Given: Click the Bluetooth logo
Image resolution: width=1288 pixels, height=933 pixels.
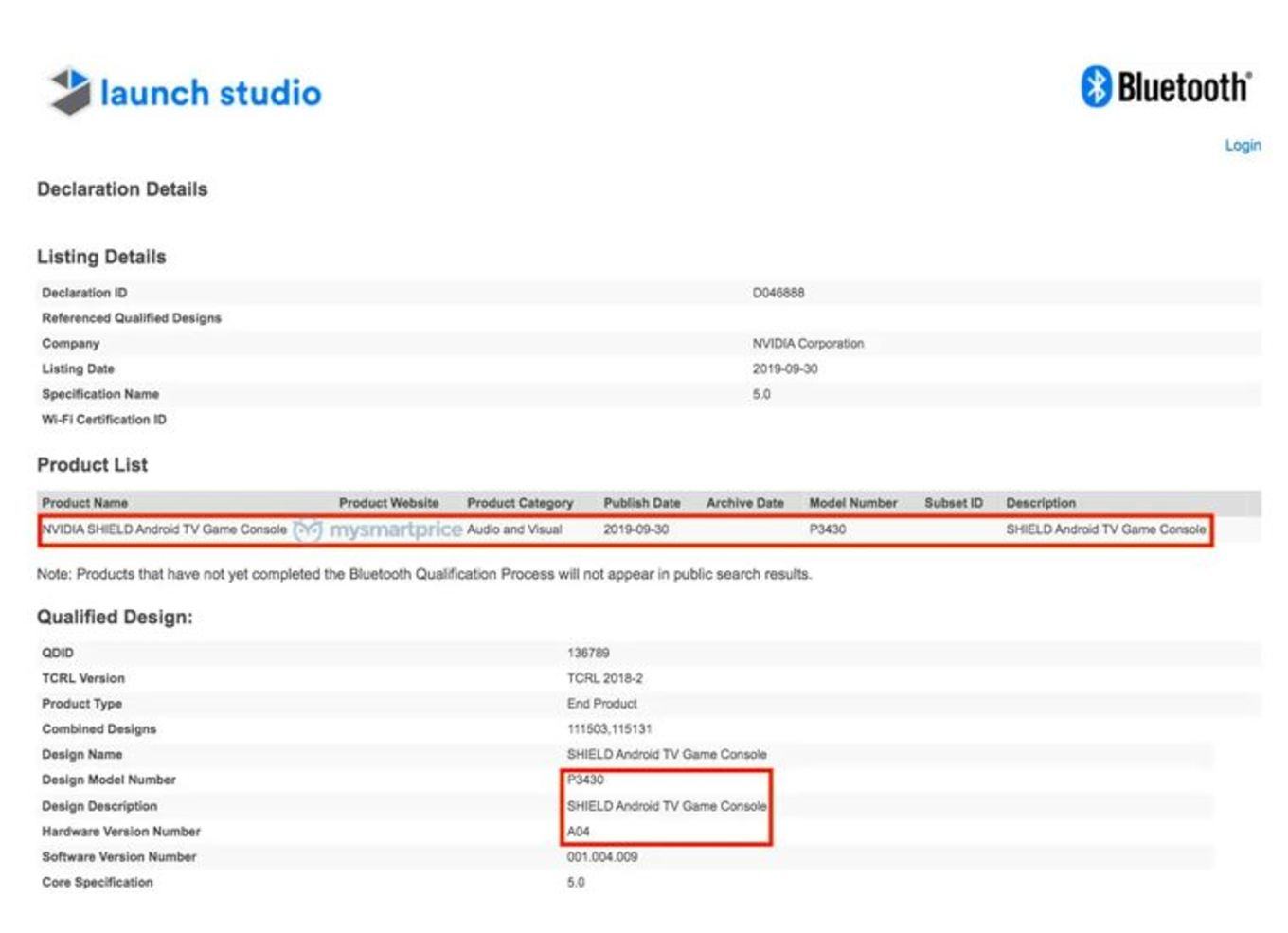Looking at the screenshot, I should point(1166,86).
